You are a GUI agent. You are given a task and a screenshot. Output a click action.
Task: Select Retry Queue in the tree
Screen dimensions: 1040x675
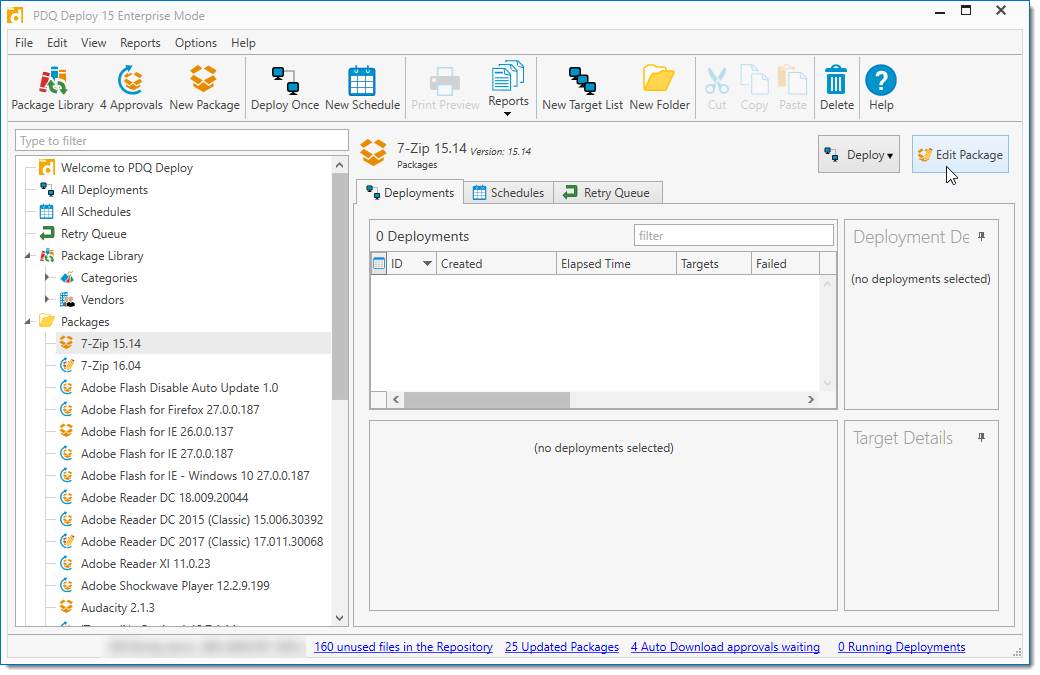click(94, 233)
